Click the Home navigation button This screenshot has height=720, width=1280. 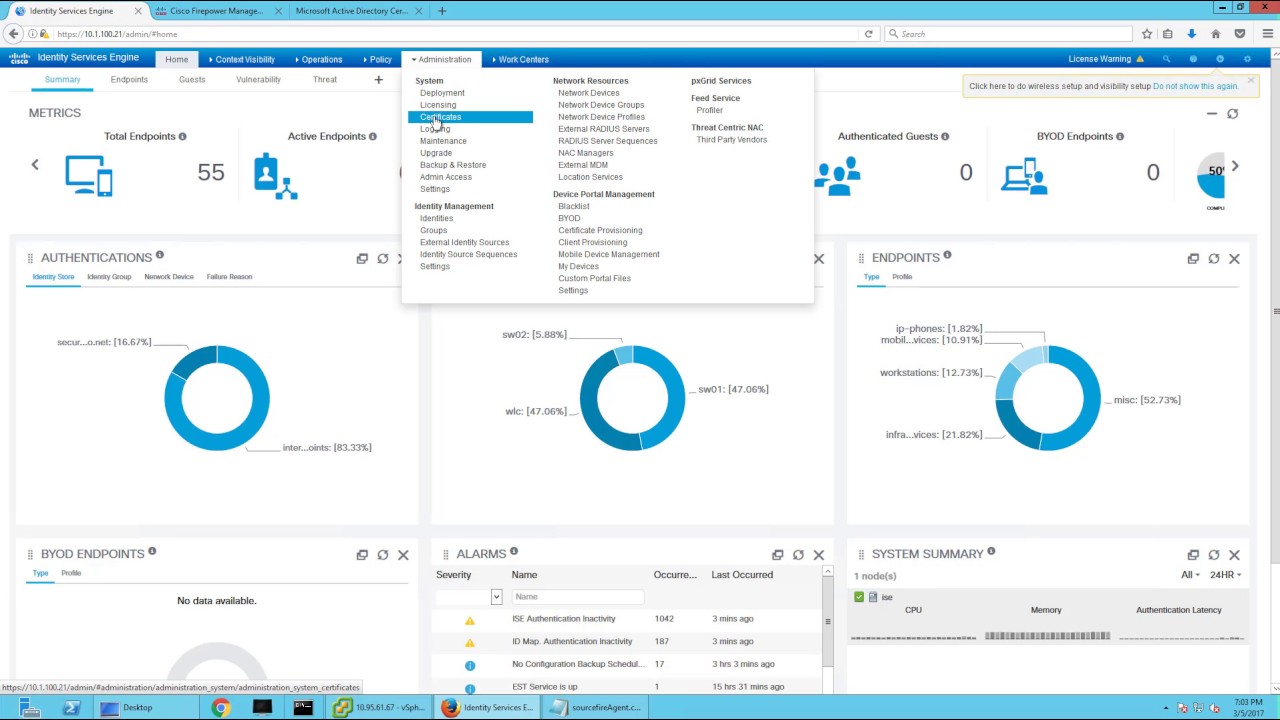[x=176, y=59]
